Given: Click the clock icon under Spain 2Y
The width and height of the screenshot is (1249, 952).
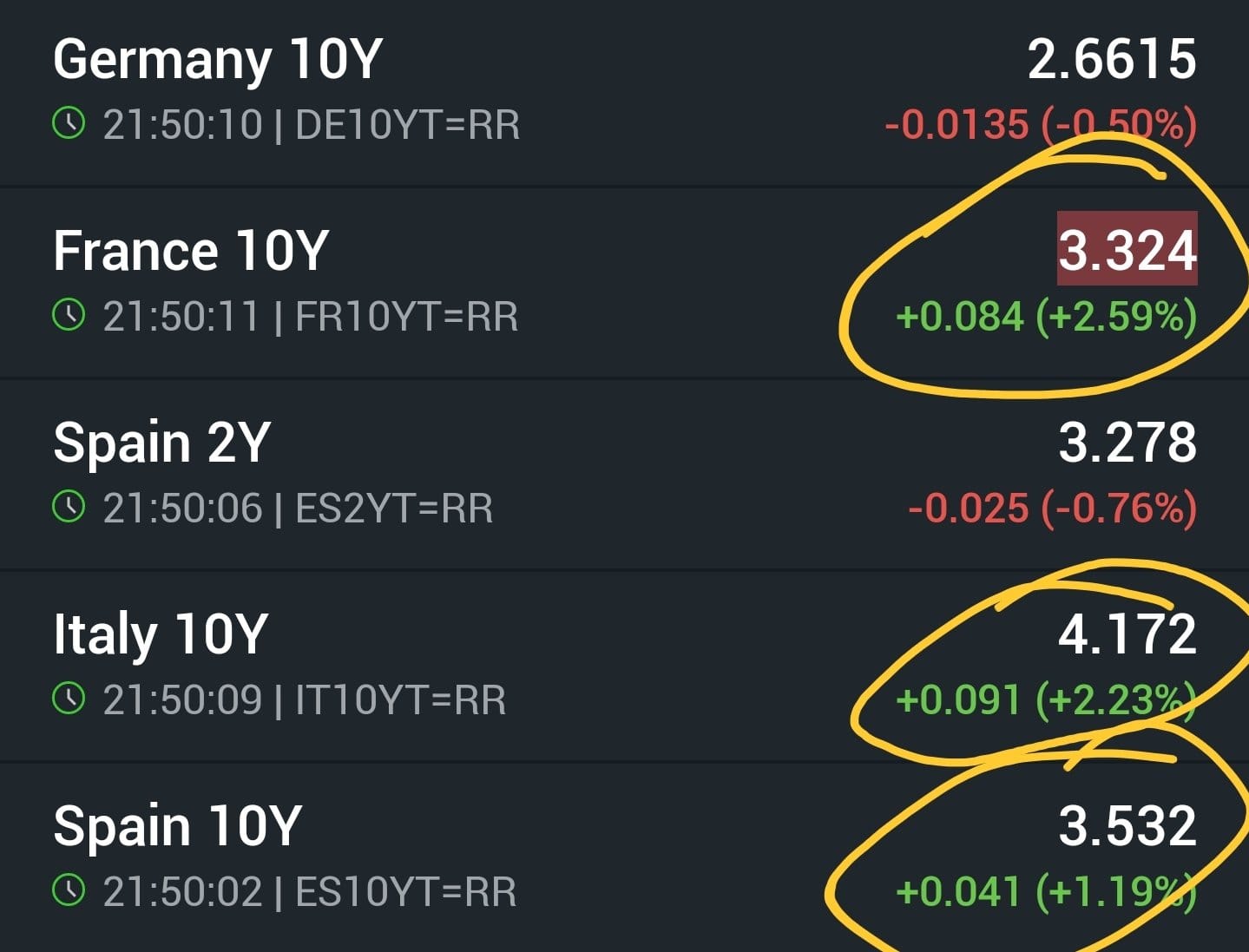Looking at the screenshot, I should [x=69, y=507].
